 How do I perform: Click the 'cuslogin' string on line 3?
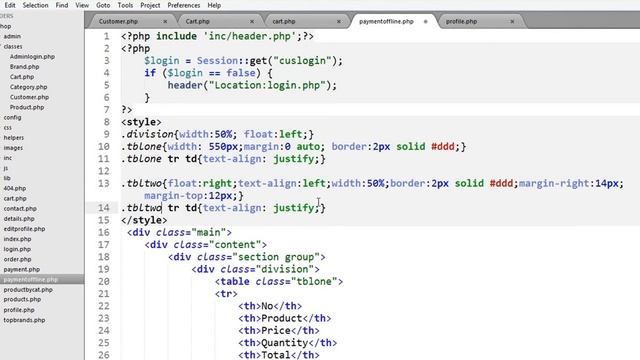[x=302, y=61]
